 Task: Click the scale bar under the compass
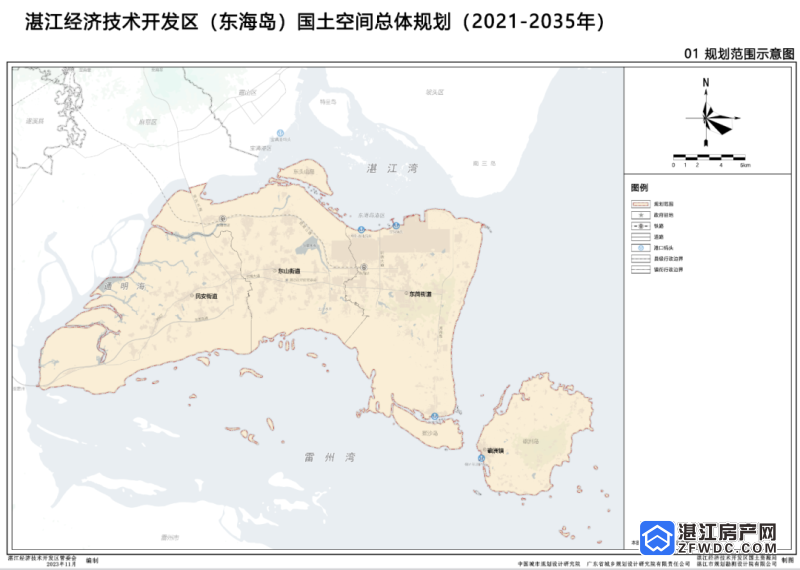pos(709,157)
